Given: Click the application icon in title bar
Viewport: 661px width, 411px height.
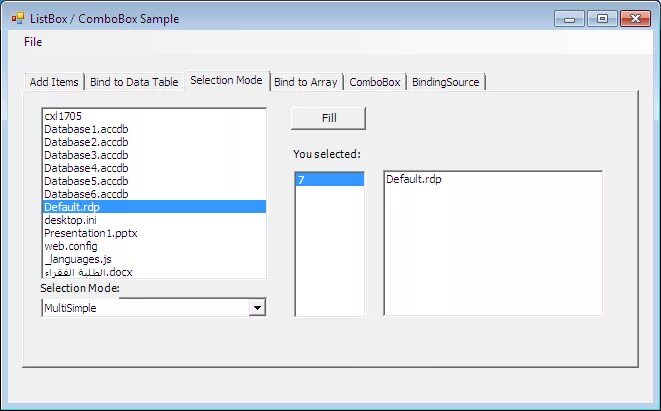Looking at the screenshot, I should point(17,19).
